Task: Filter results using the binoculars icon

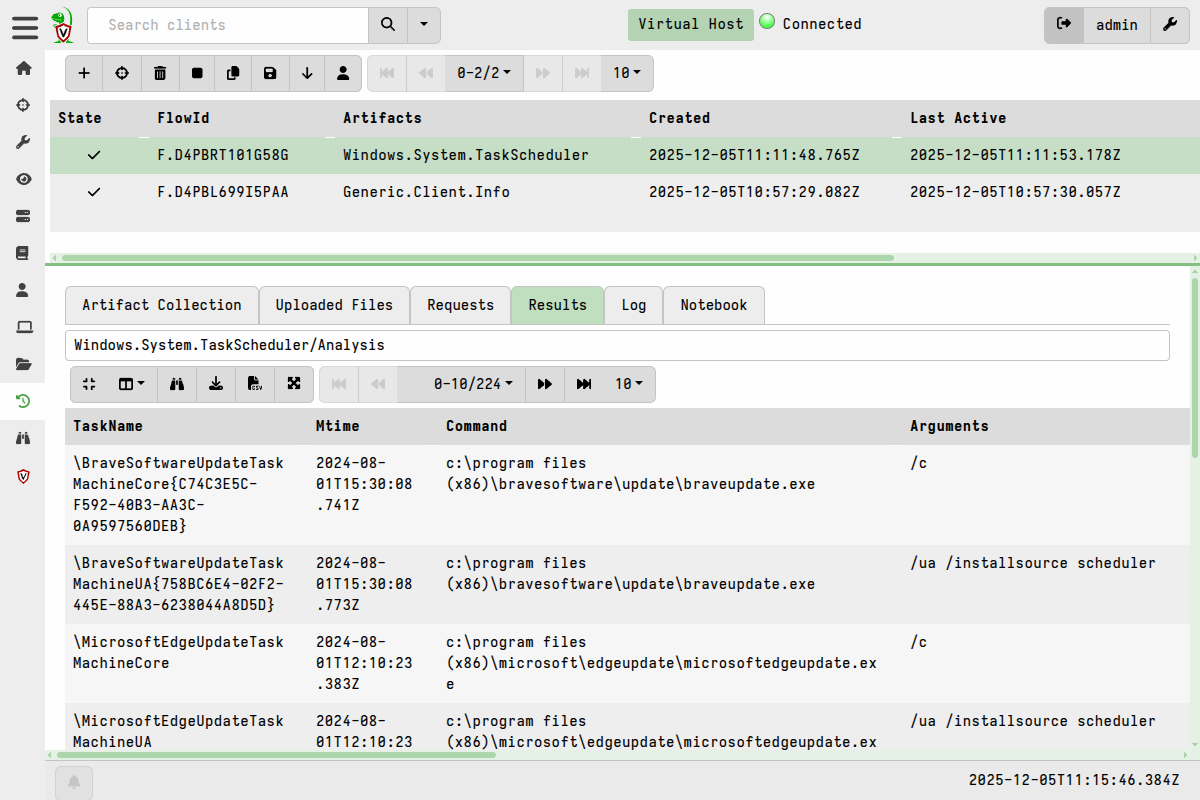Action: tap(177, 384)
